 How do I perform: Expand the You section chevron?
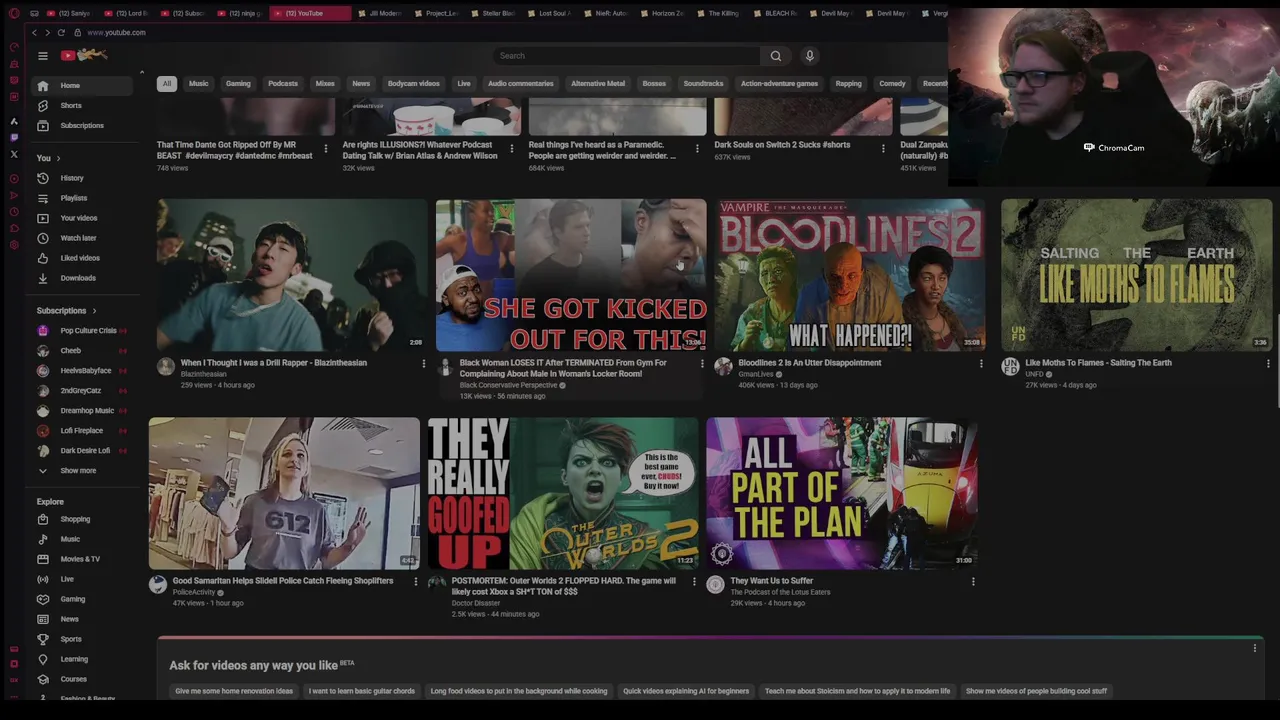[x=58, y=159]
